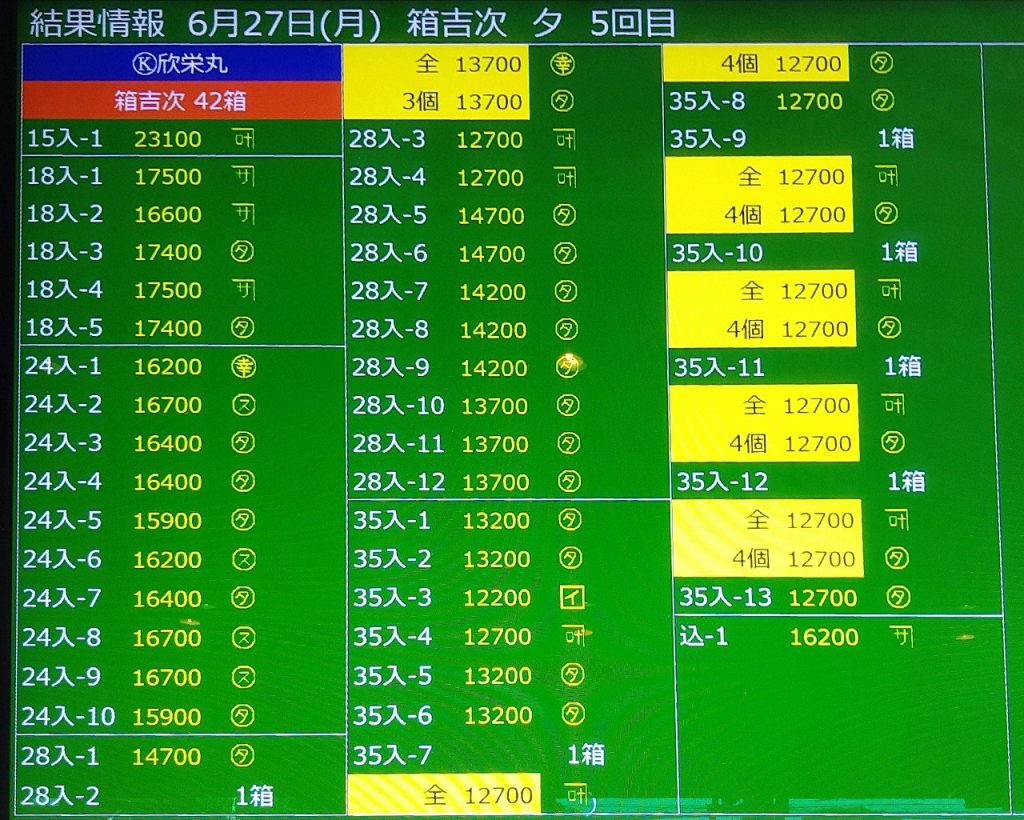Click the circled mark next to 全 13700
The width and height of the screenshot is (1024, 820).
point(563,65)
